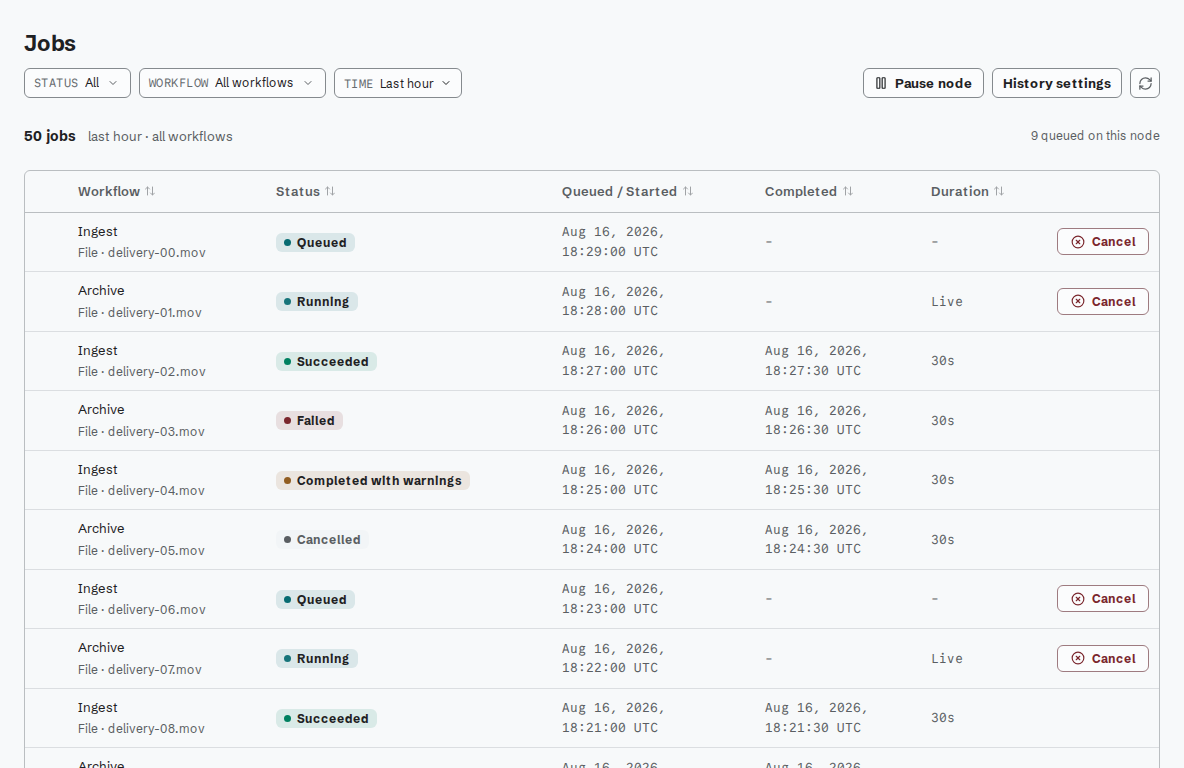
Task: Cancel the delivery-01.mov job
Action: [1102, 301]
